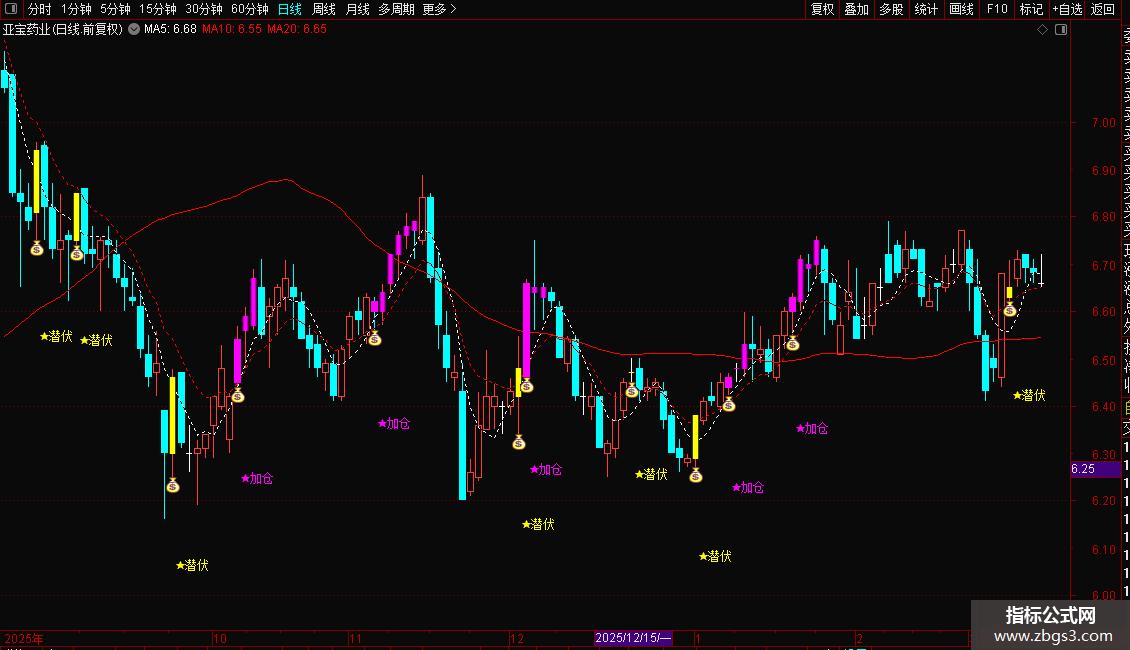Click the 10 month label on the time axis
This screenshot has width=1130, height=650.
220,638
